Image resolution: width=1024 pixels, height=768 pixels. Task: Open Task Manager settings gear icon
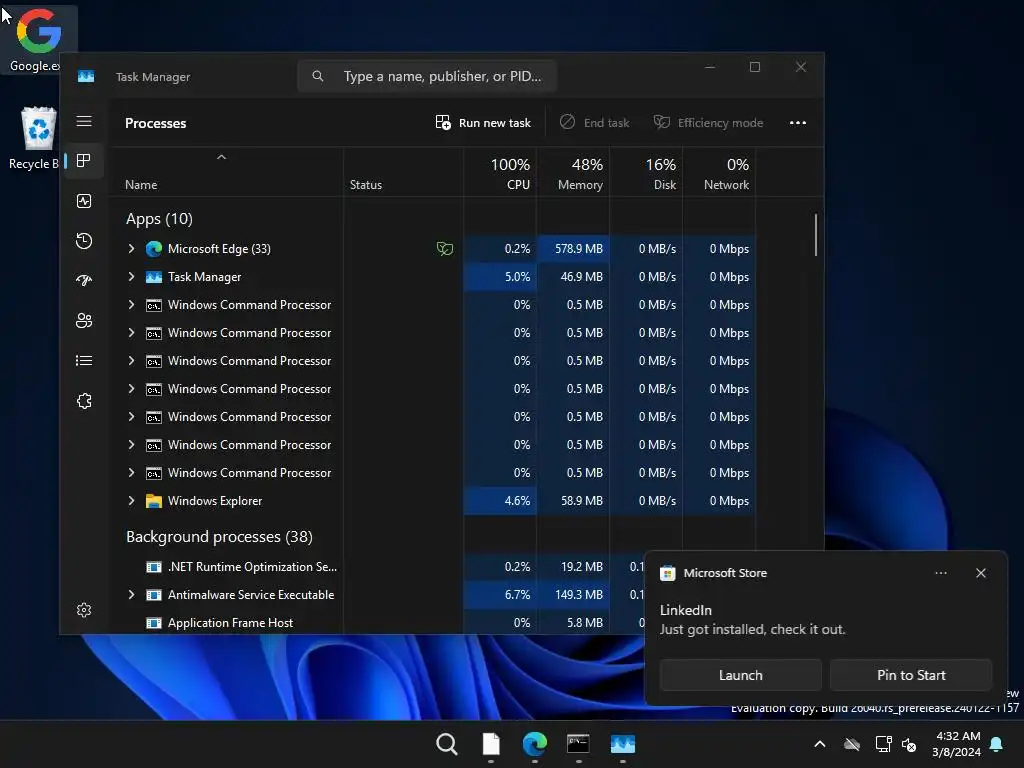84,610
